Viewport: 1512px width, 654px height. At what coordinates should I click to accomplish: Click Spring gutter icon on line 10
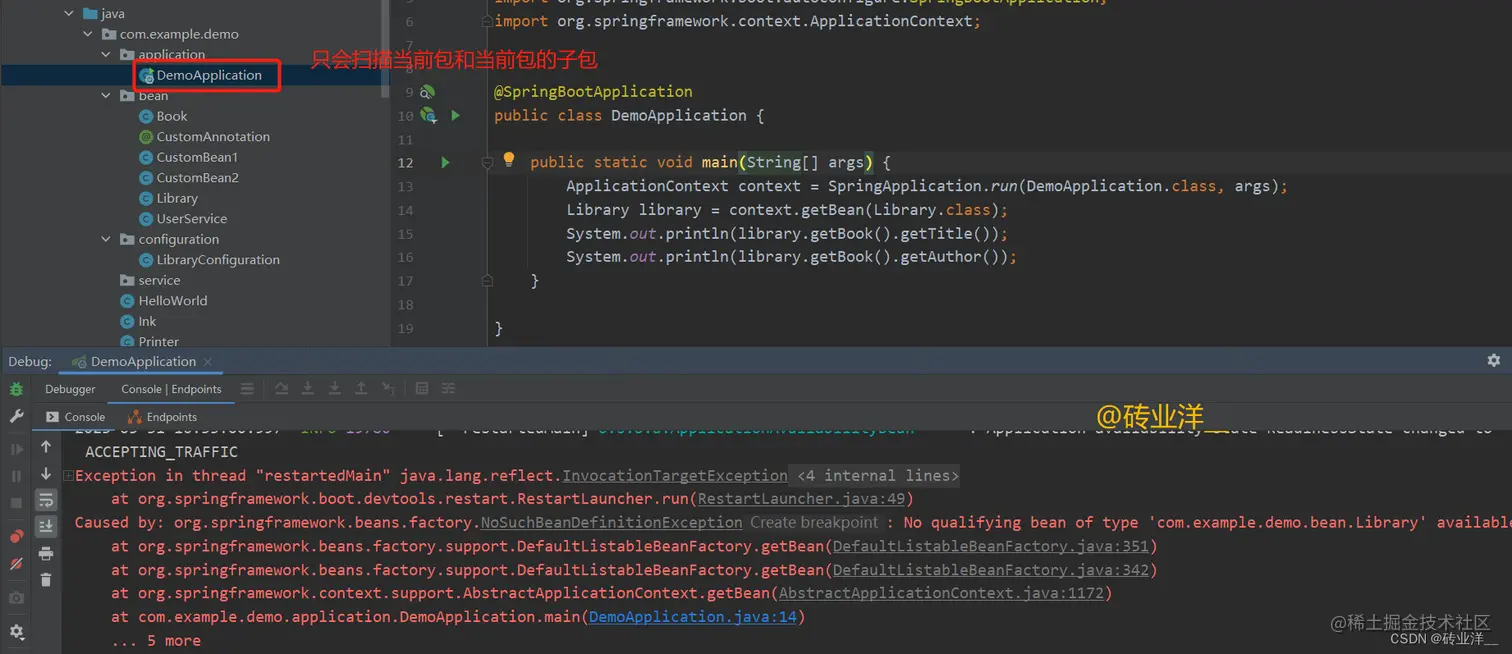[428, 116]
